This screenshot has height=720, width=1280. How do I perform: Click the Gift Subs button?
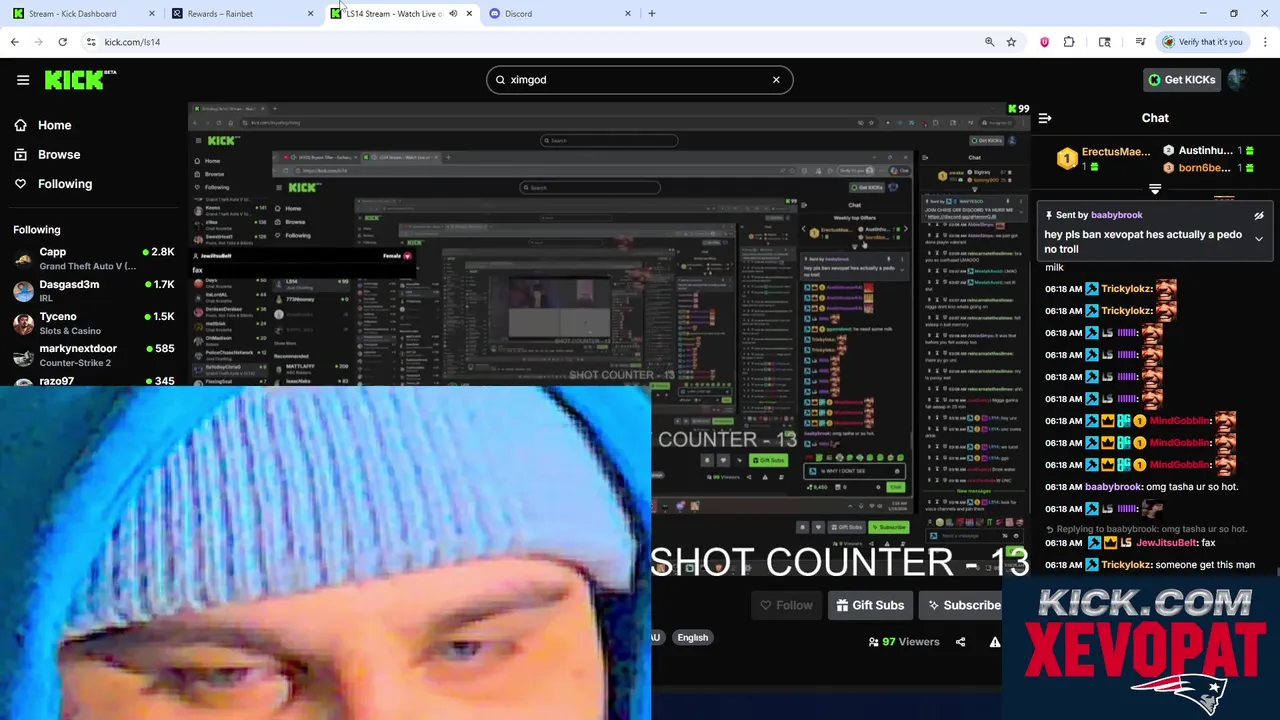tap(870, 605)
